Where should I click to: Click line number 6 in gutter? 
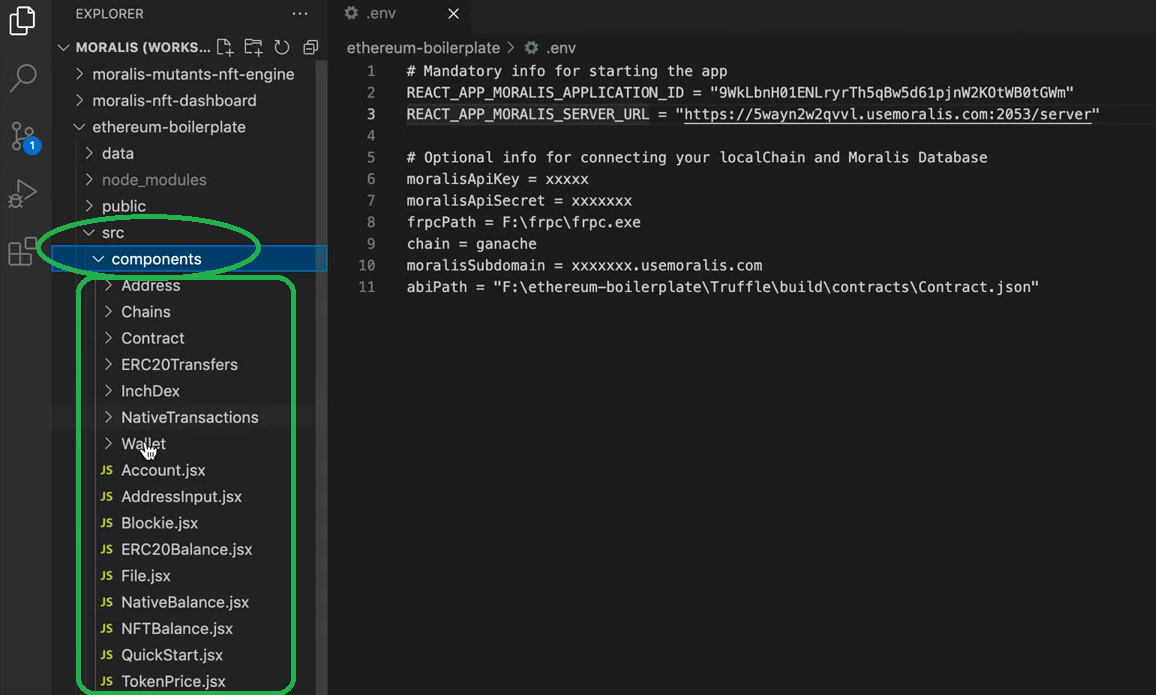tap(371, 179)
